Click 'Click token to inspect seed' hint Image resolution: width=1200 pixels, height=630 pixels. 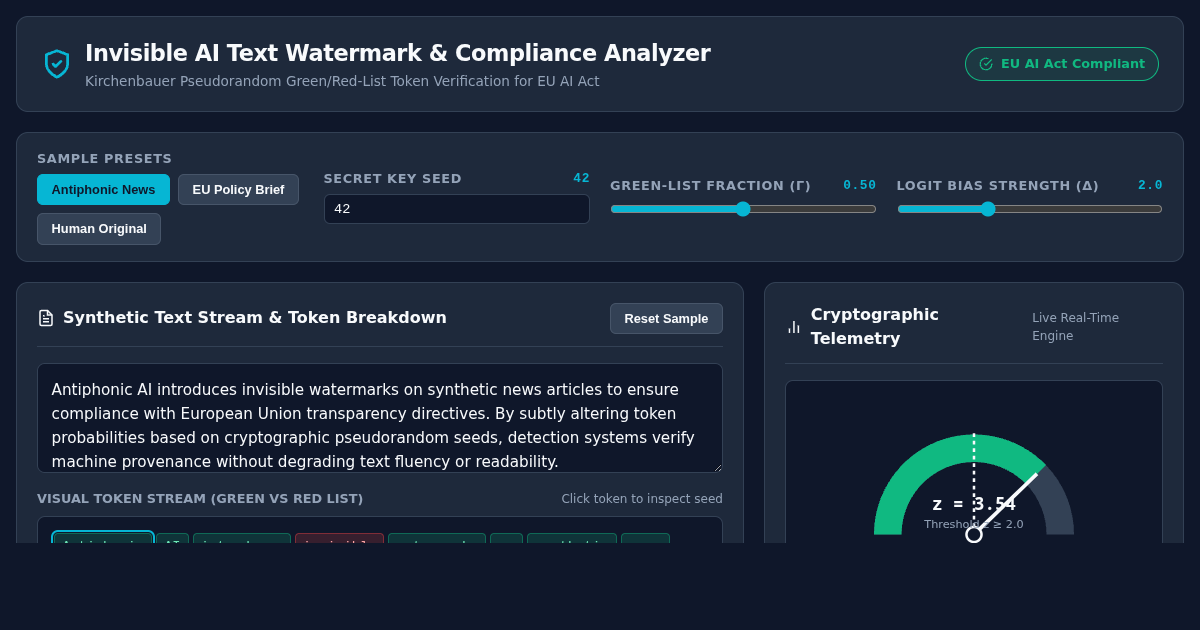pos(642,499)
